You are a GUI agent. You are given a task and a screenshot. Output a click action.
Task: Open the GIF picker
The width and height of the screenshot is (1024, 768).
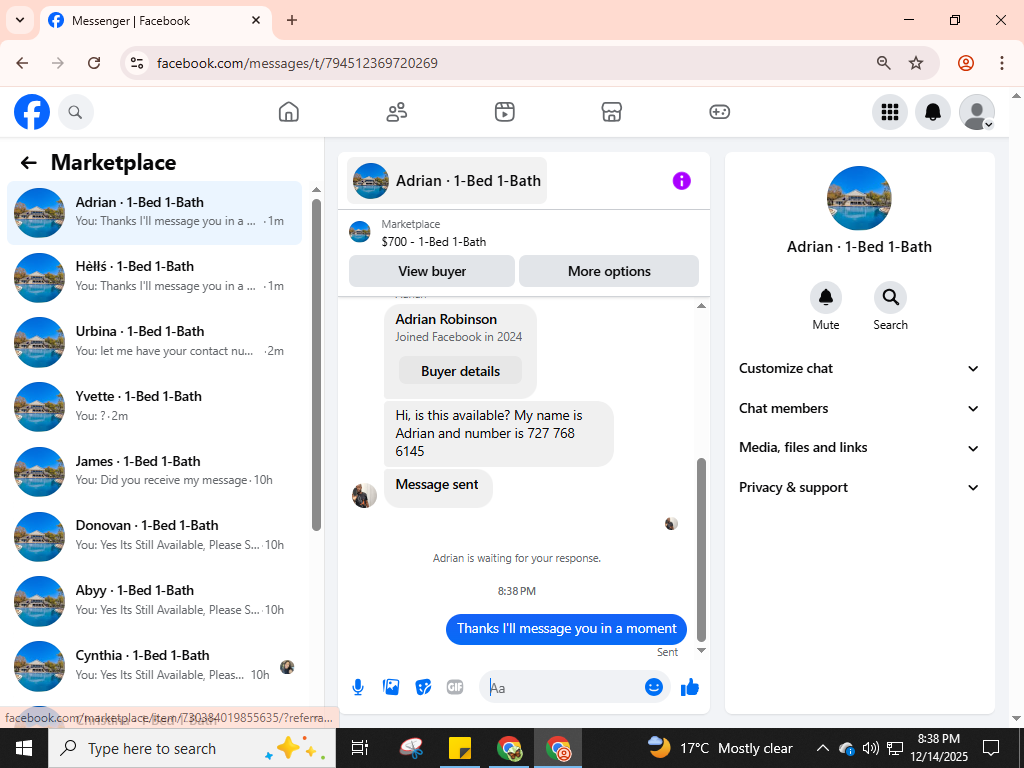[x=455, y=687]
